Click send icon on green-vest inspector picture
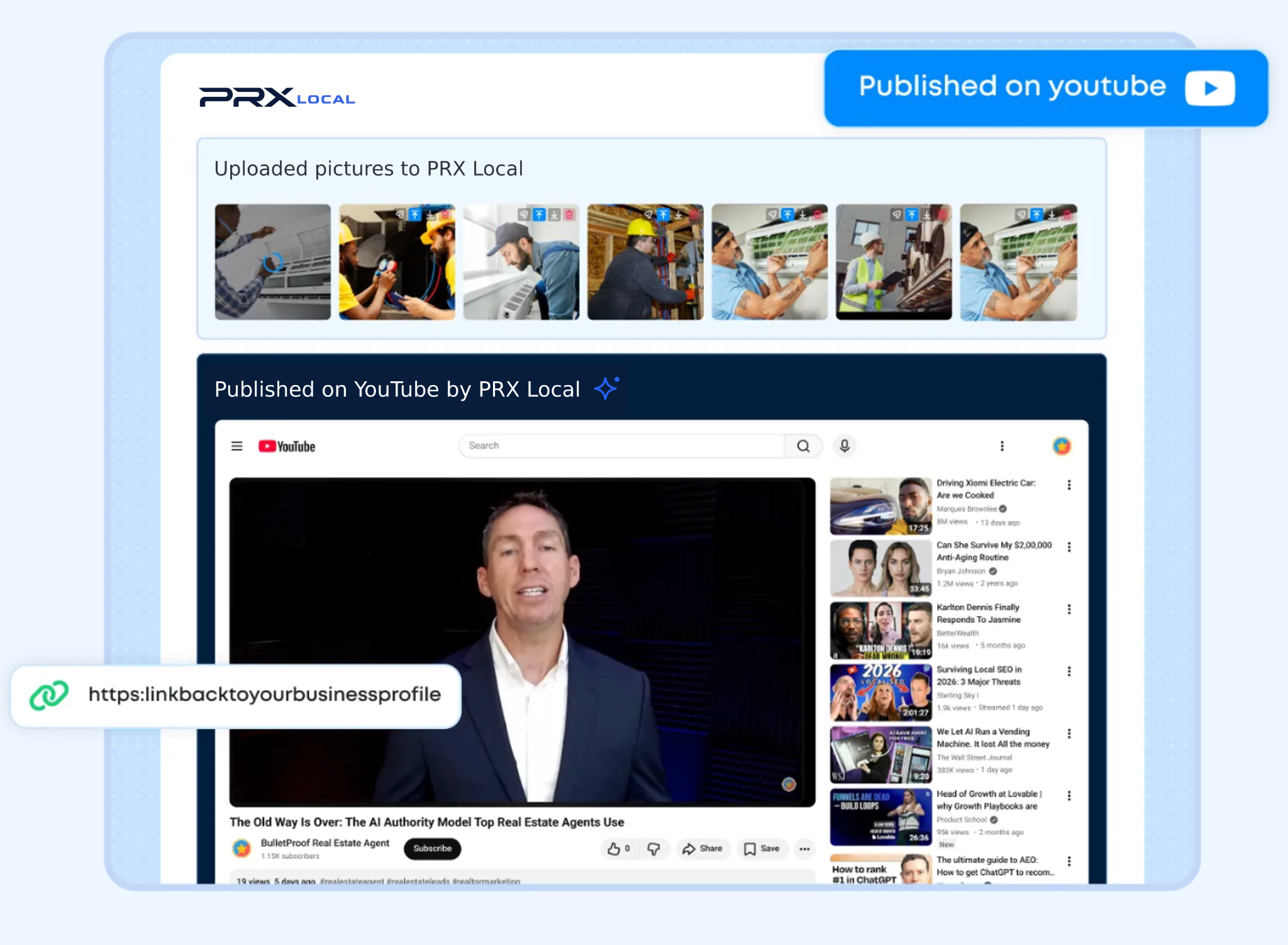This screenshot has height=945, width=1288. click(896, 215)
